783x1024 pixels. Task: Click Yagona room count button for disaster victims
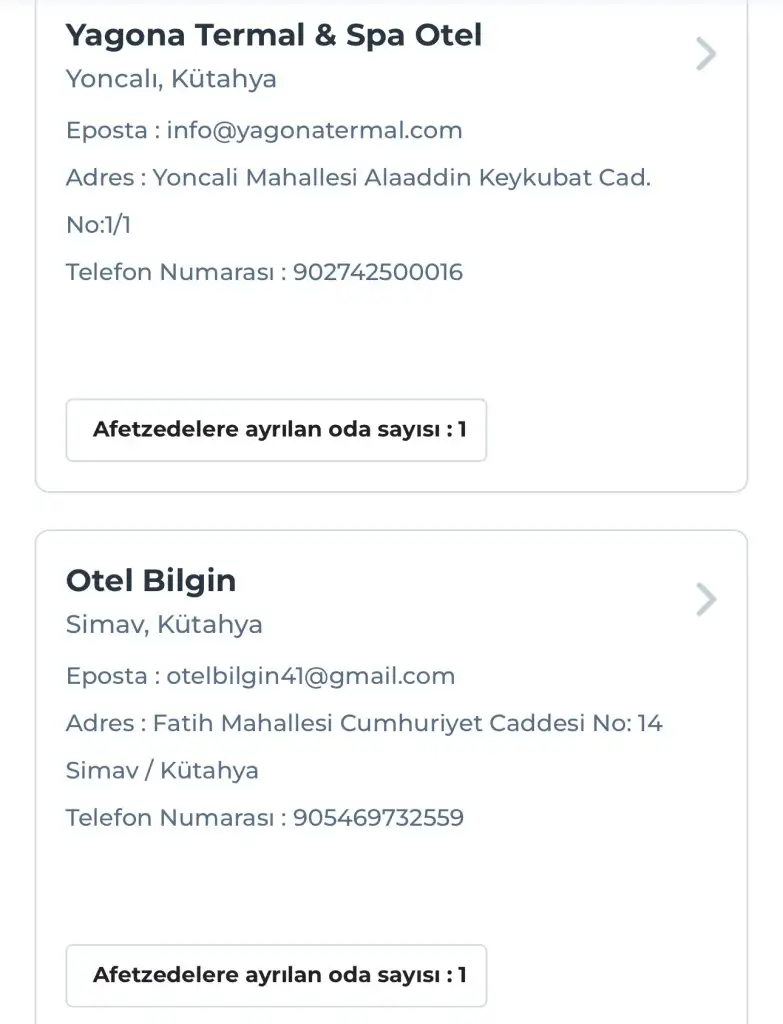click(x=276, y=430)
